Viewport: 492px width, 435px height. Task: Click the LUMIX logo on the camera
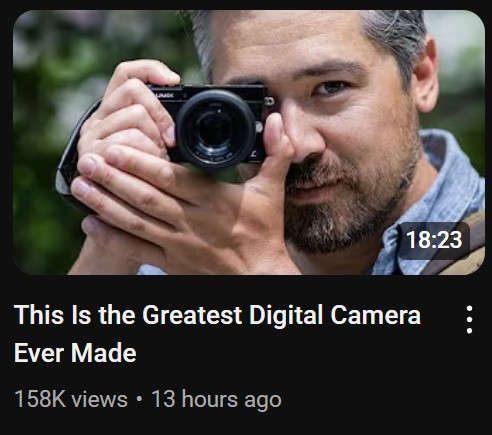pos(164,95)
